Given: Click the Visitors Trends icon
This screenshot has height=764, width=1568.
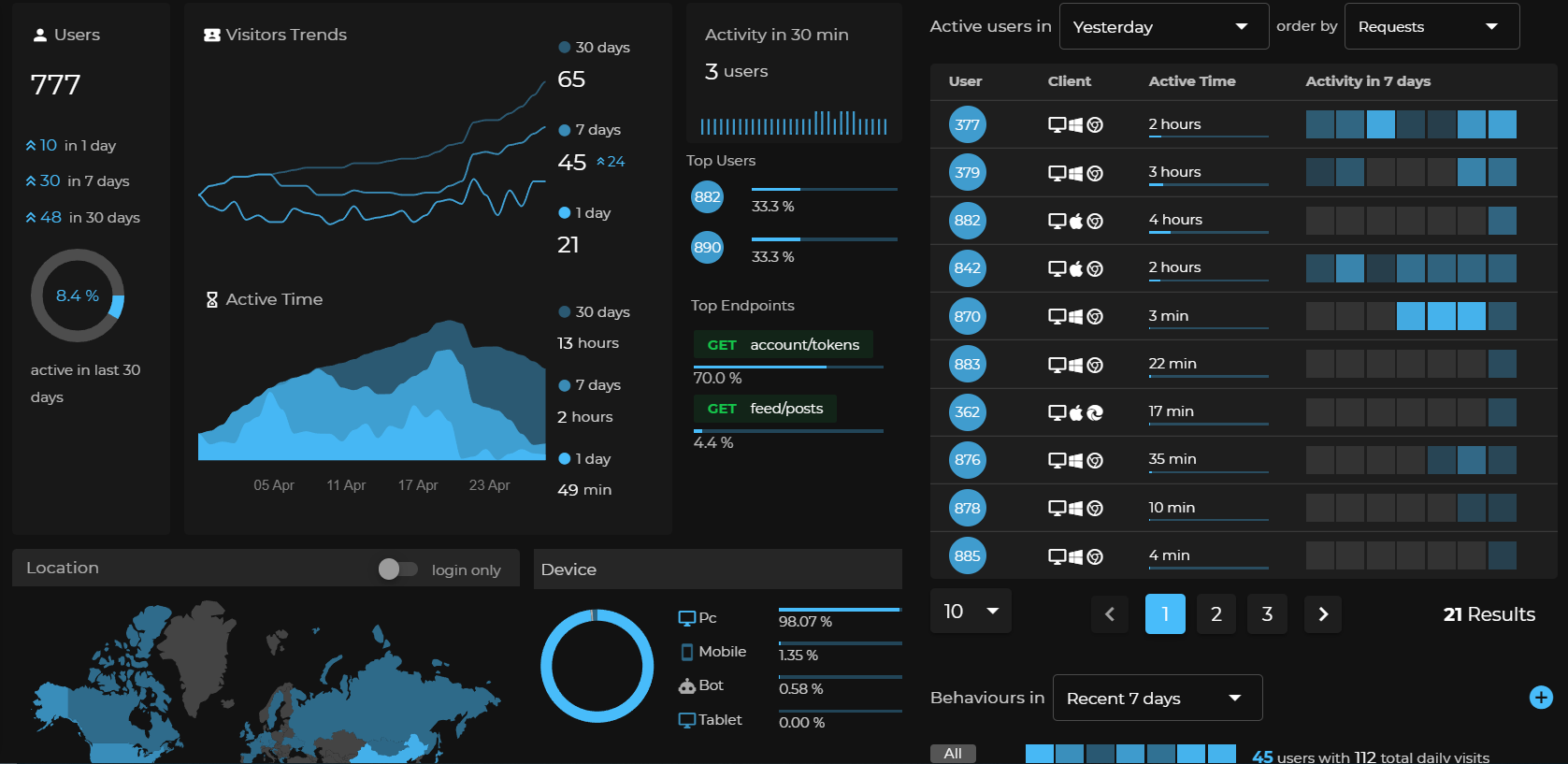Looking at the screenshot, I should (212, 35).
